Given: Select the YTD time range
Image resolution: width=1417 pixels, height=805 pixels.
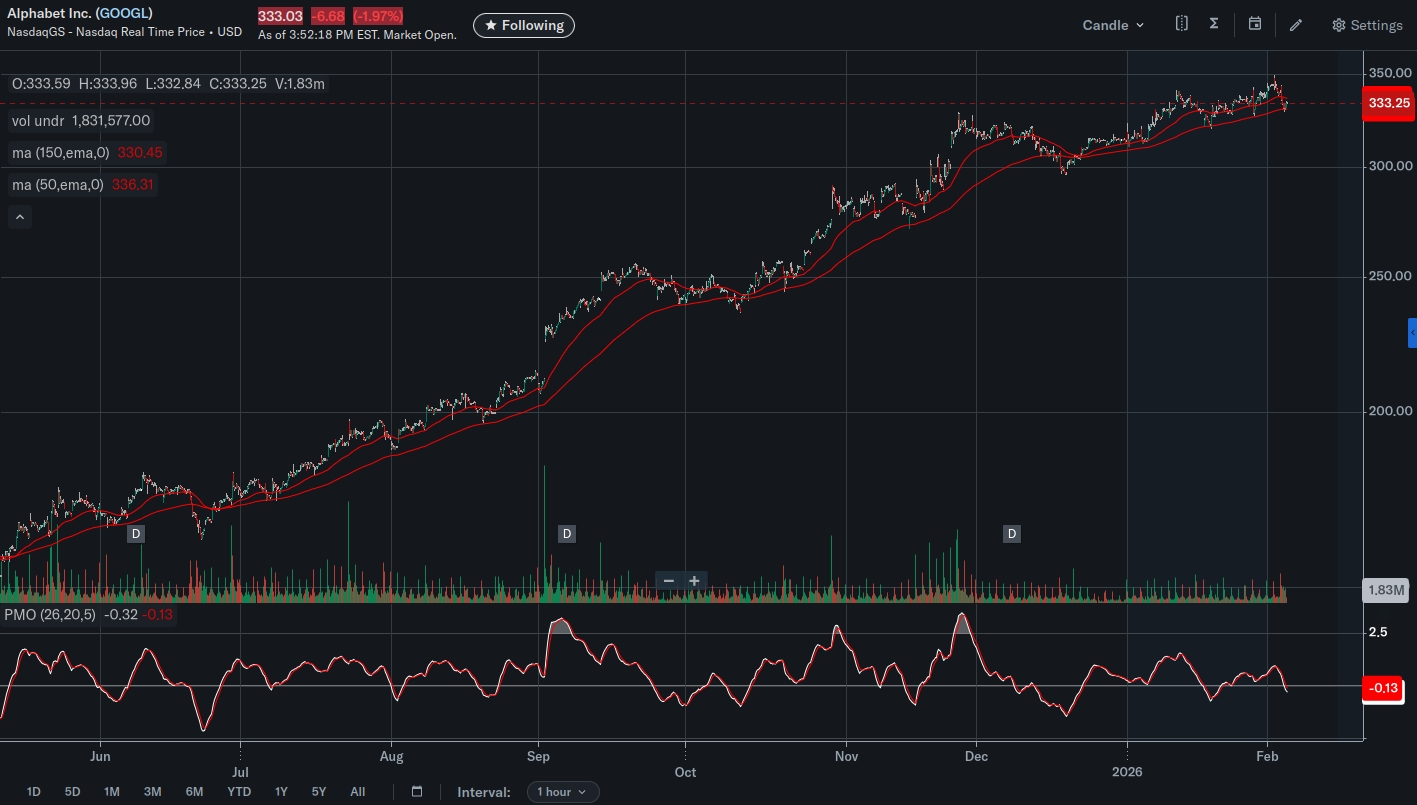Looking at the screenshot, I should pyautogui.click(x=239, y=792).
